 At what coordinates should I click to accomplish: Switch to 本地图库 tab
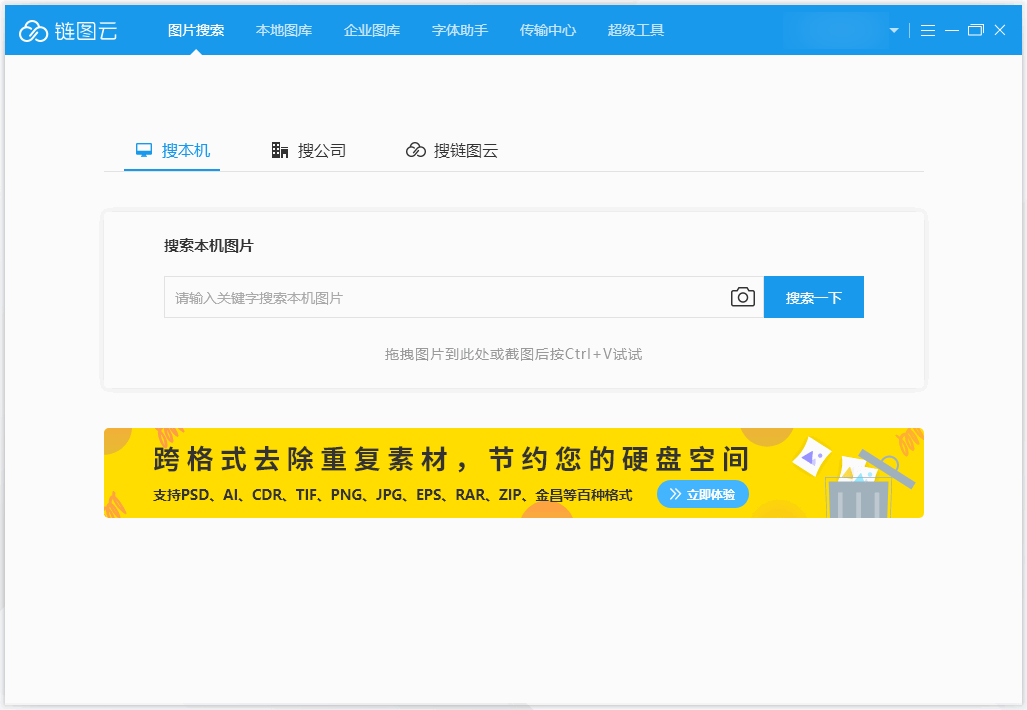(x=284, y=30)
